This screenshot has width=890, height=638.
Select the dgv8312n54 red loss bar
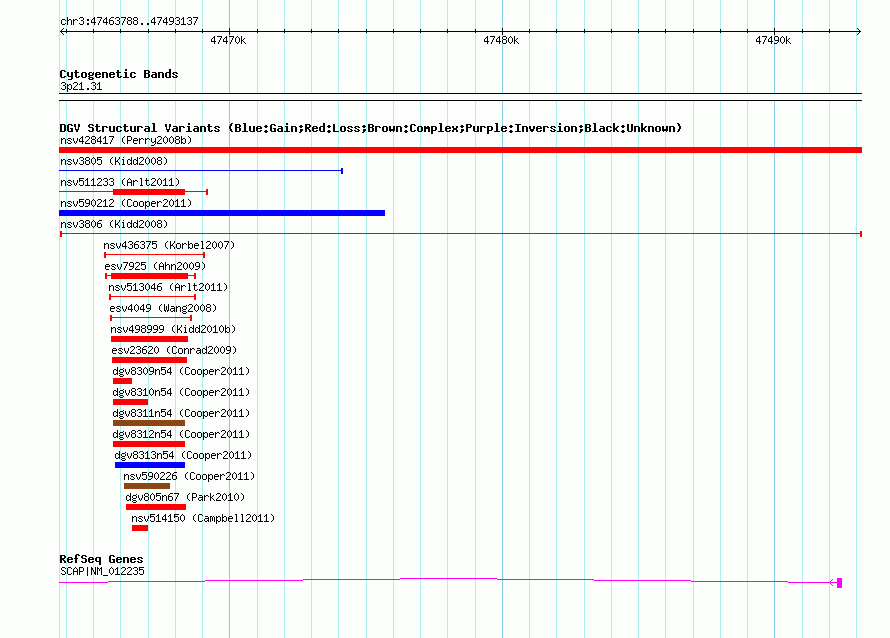pos(149,444)
